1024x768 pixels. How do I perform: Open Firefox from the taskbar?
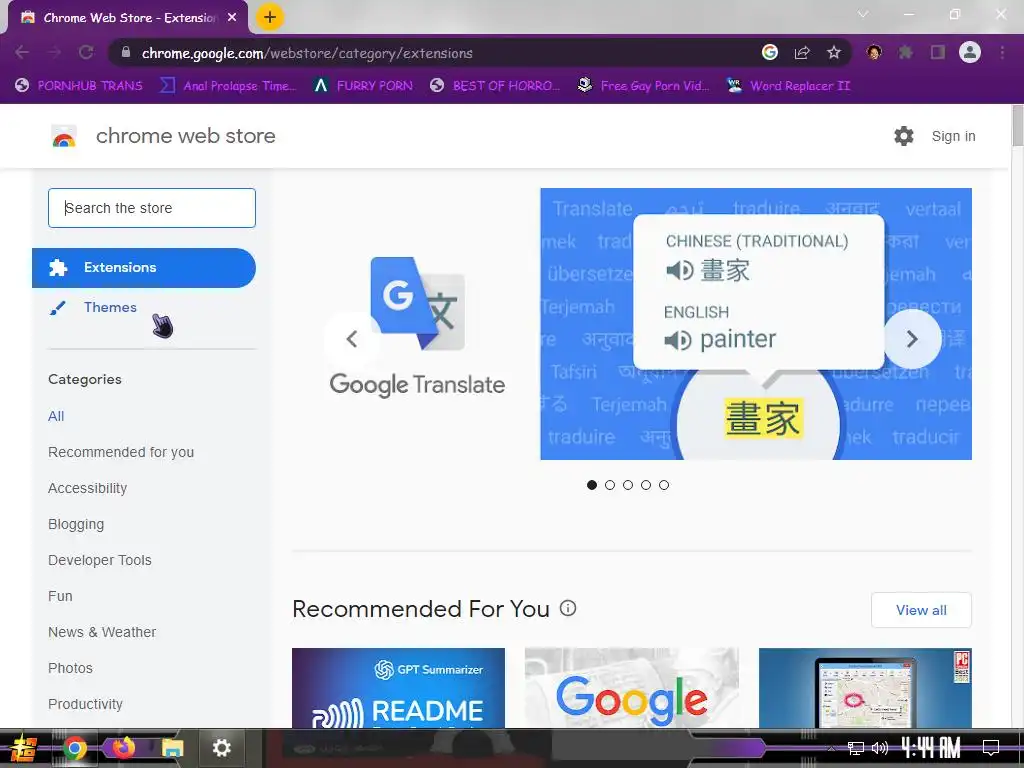123,748
